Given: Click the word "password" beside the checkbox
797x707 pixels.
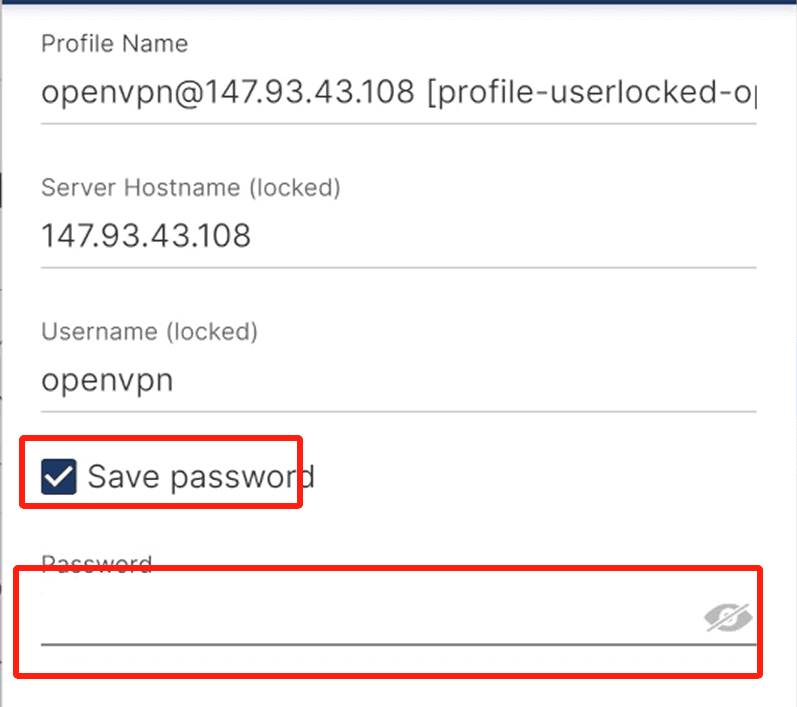Looking at the screenshot, I should [x=242, y=477].
